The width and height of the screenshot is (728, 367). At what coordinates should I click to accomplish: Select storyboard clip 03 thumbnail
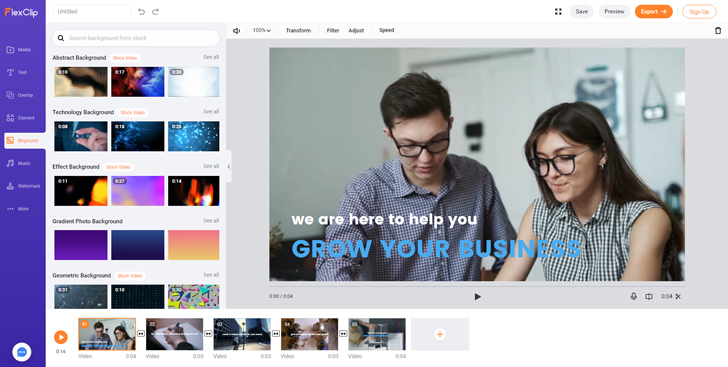(x=242, y=334)
